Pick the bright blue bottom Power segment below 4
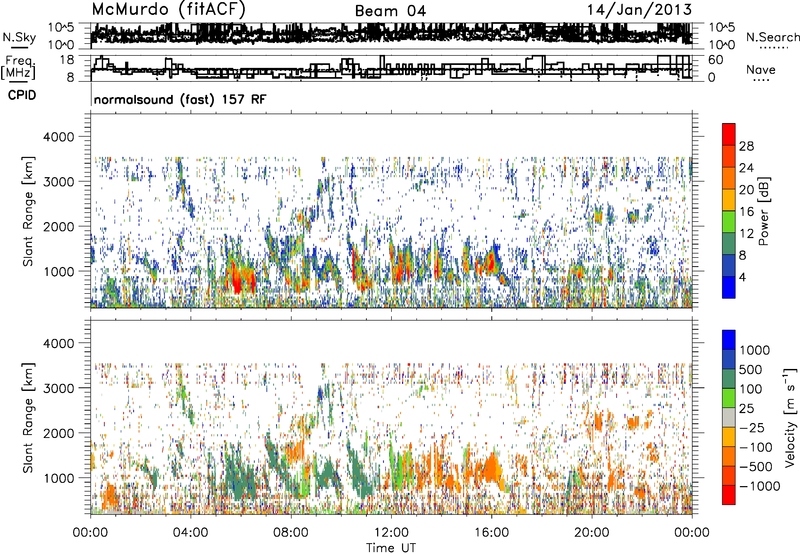The image size is (800, 554). point(729,287)
